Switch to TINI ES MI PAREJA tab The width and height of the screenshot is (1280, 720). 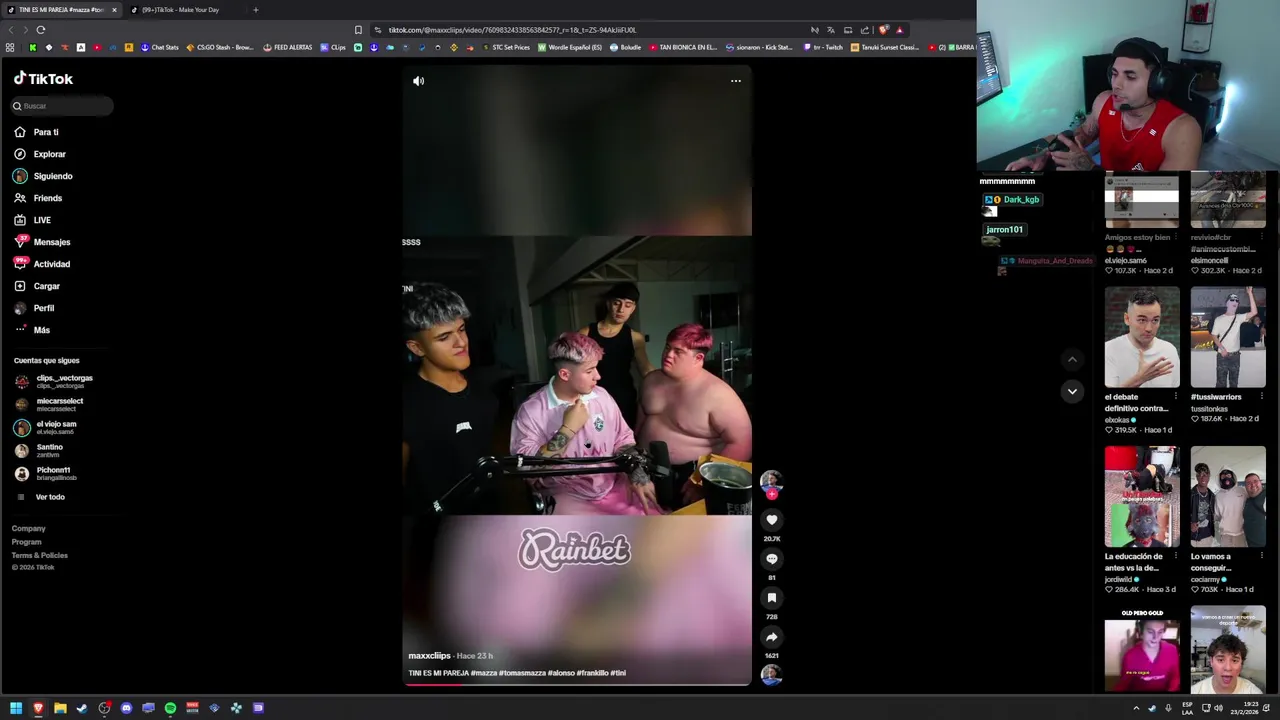point(60,10)
